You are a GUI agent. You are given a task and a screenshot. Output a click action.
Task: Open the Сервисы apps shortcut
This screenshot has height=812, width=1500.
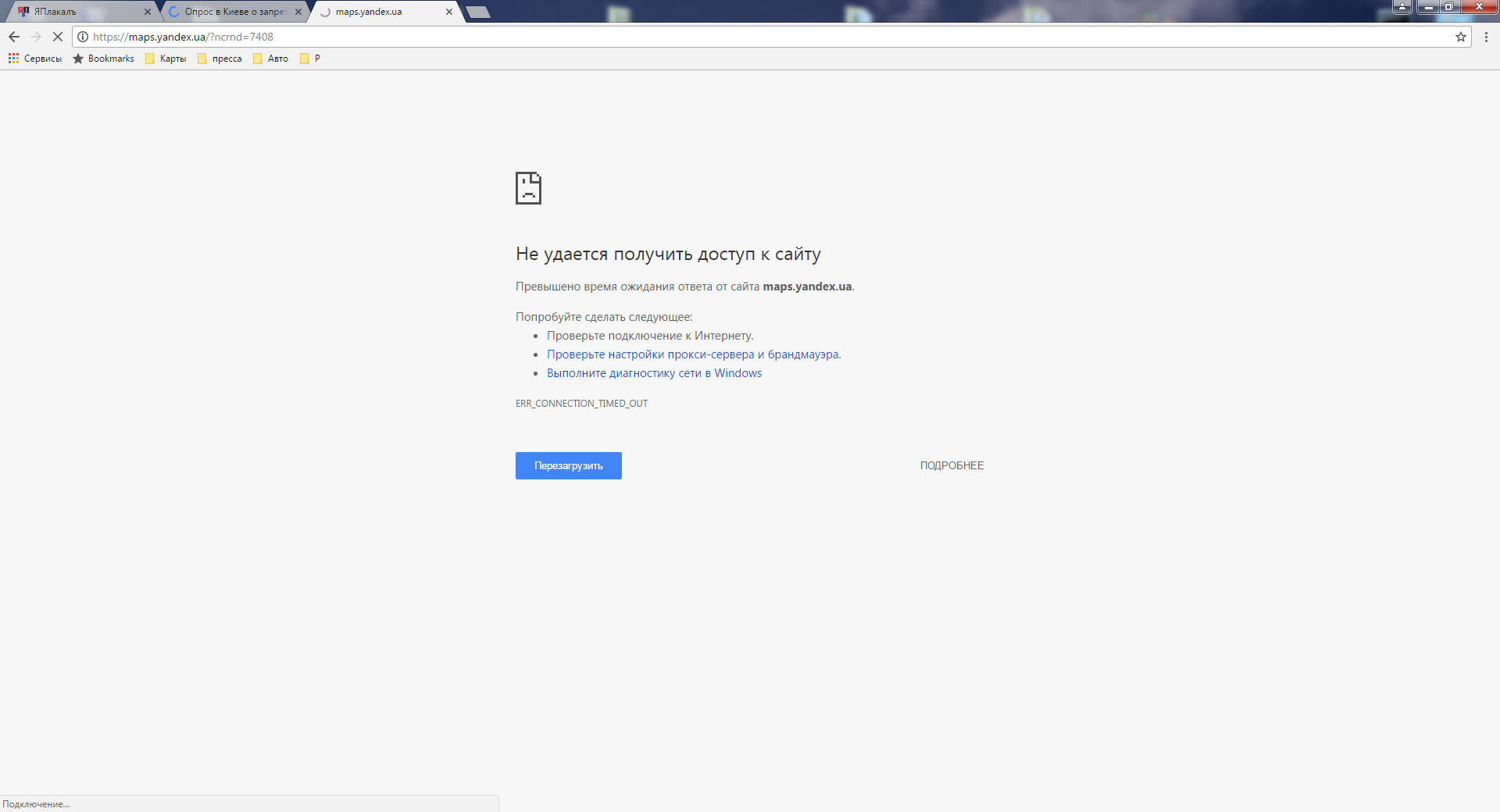click(35, 59)
